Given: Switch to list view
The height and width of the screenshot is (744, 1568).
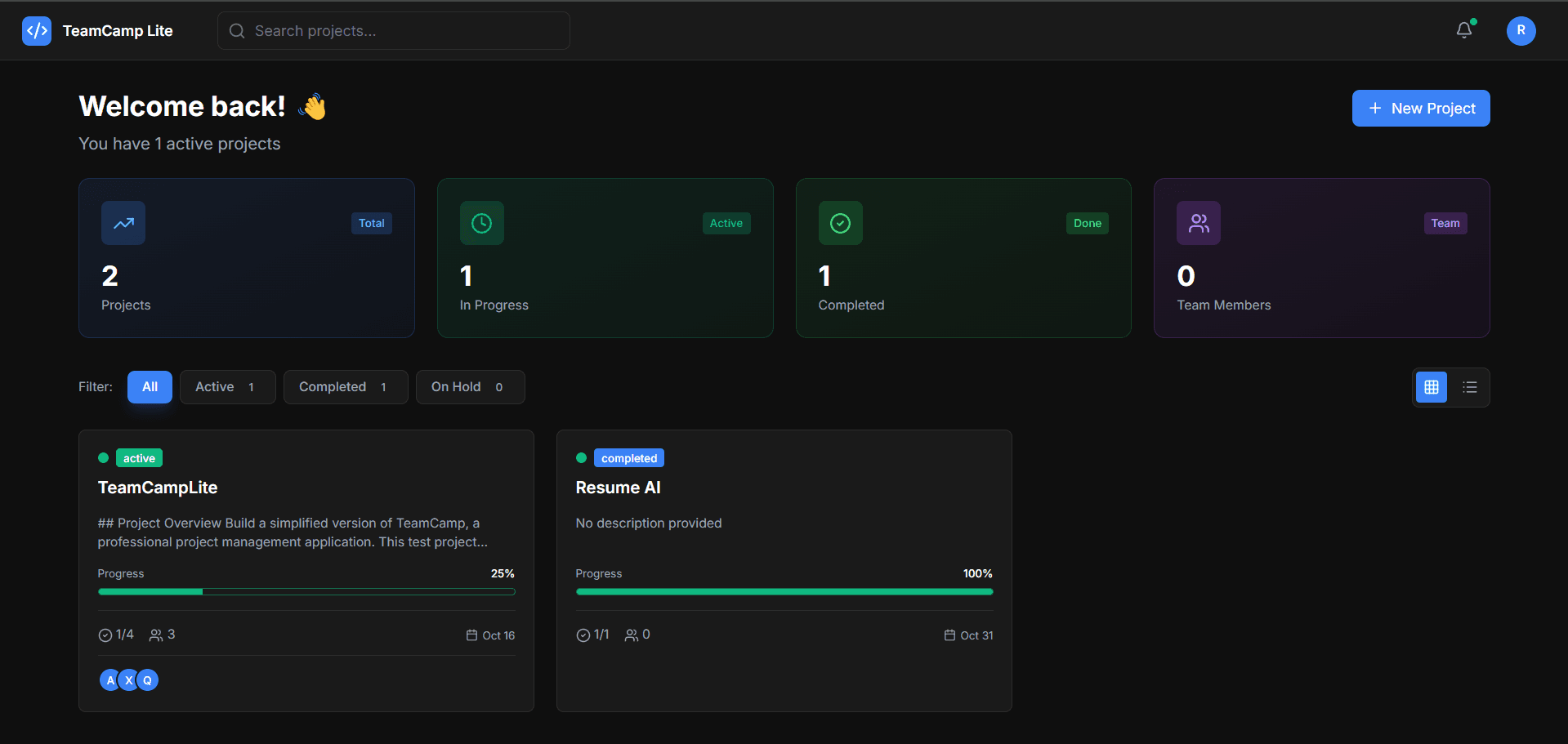Looking at the screenshot, I should point(1470,387).
